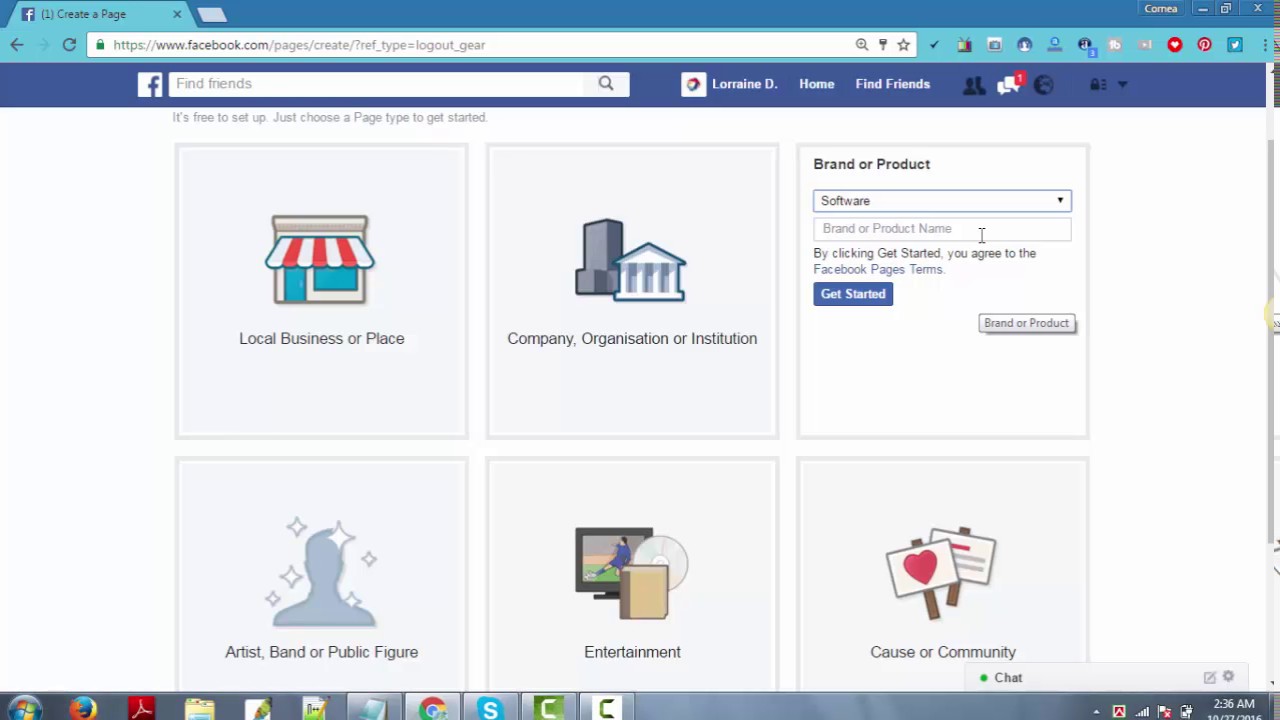Click the Twitter extension icon
Screen dimensions: 1280x720
pos(1235,45)
